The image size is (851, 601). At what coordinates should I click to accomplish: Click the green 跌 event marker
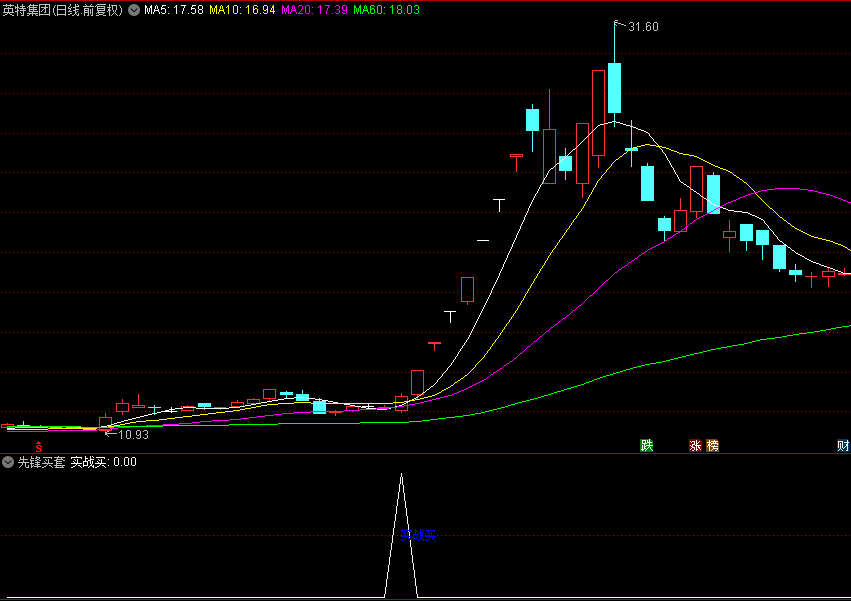pos(646,446)
